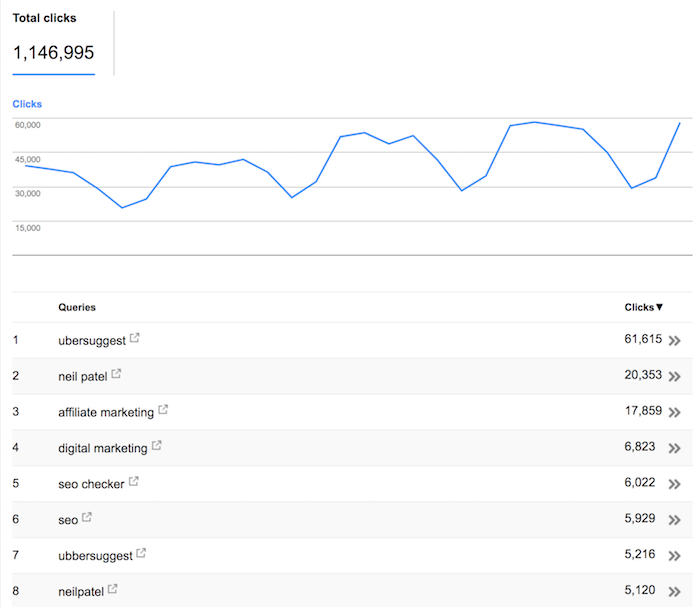
Task: Click the final rising point of clicks line
Action: (679, 123)
